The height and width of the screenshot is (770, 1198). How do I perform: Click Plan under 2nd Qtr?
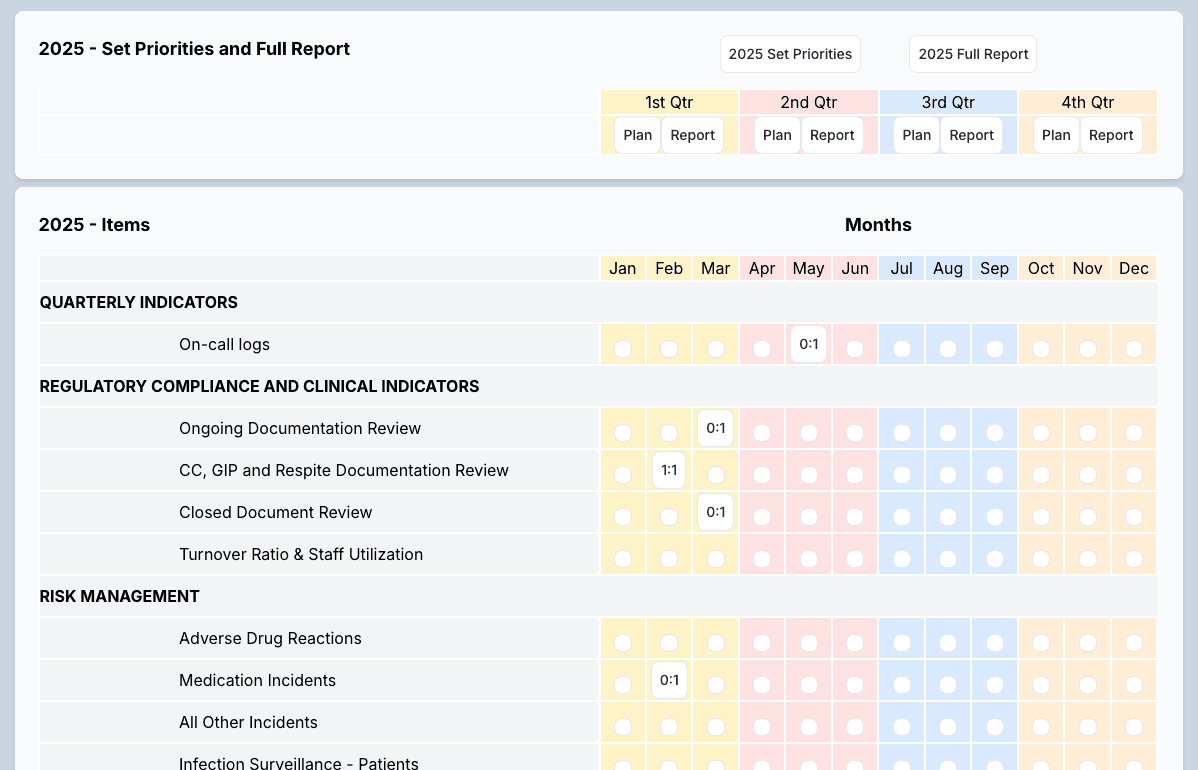click(777, 134)
